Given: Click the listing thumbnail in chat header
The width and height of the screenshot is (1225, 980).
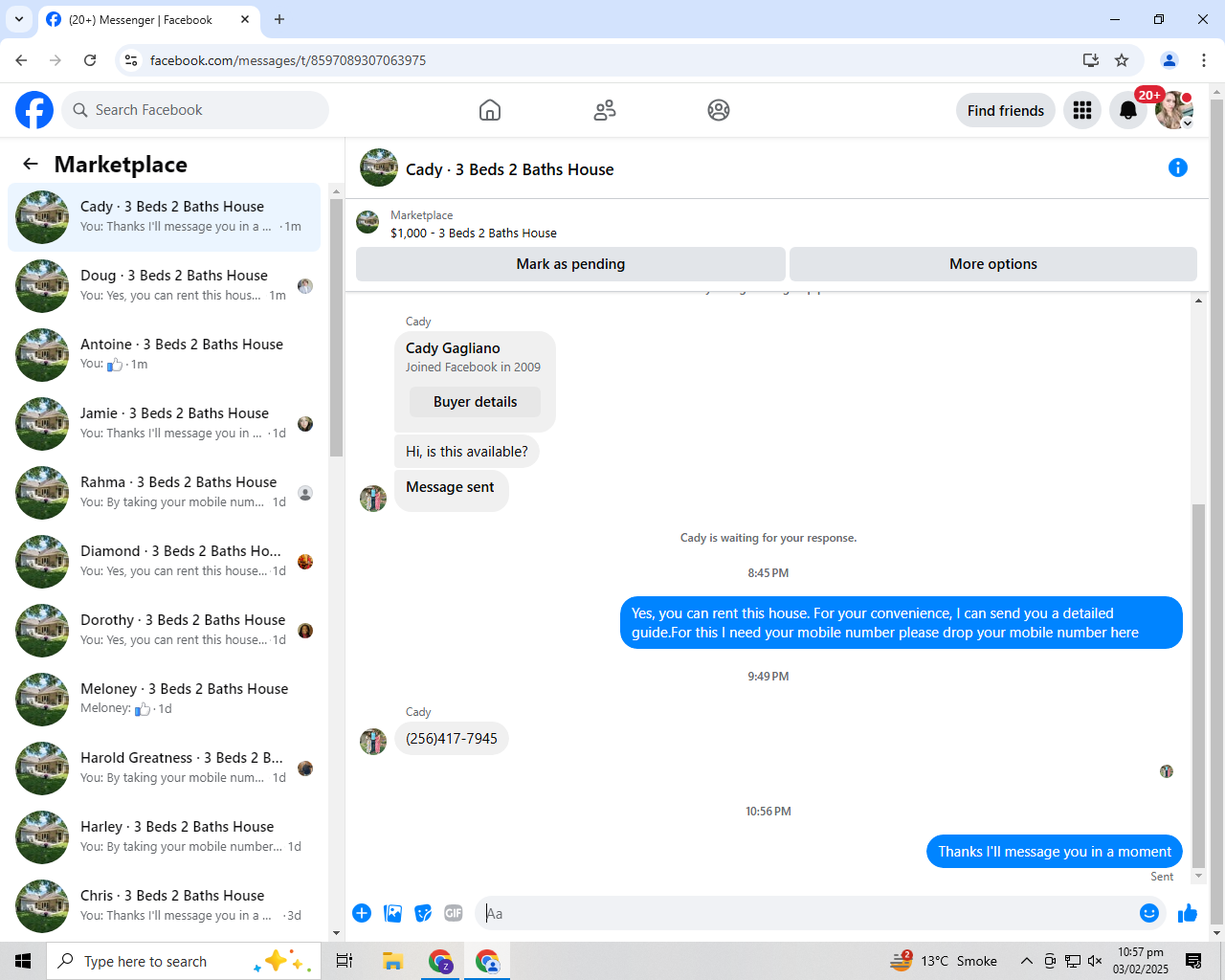Looking at the screenshot, I should click(379, 167).
